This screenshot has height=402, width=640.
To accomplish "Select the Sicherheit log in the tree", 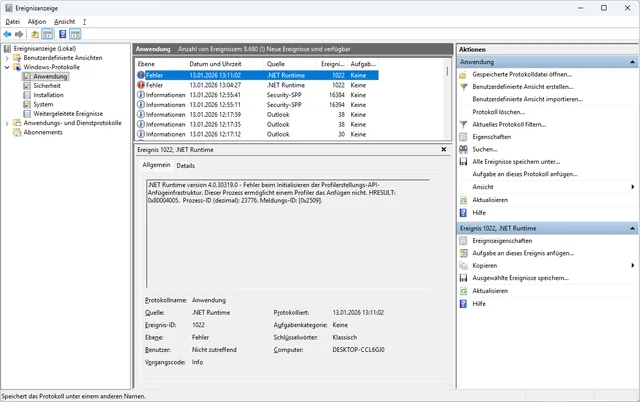I will [x=46, y=86].
